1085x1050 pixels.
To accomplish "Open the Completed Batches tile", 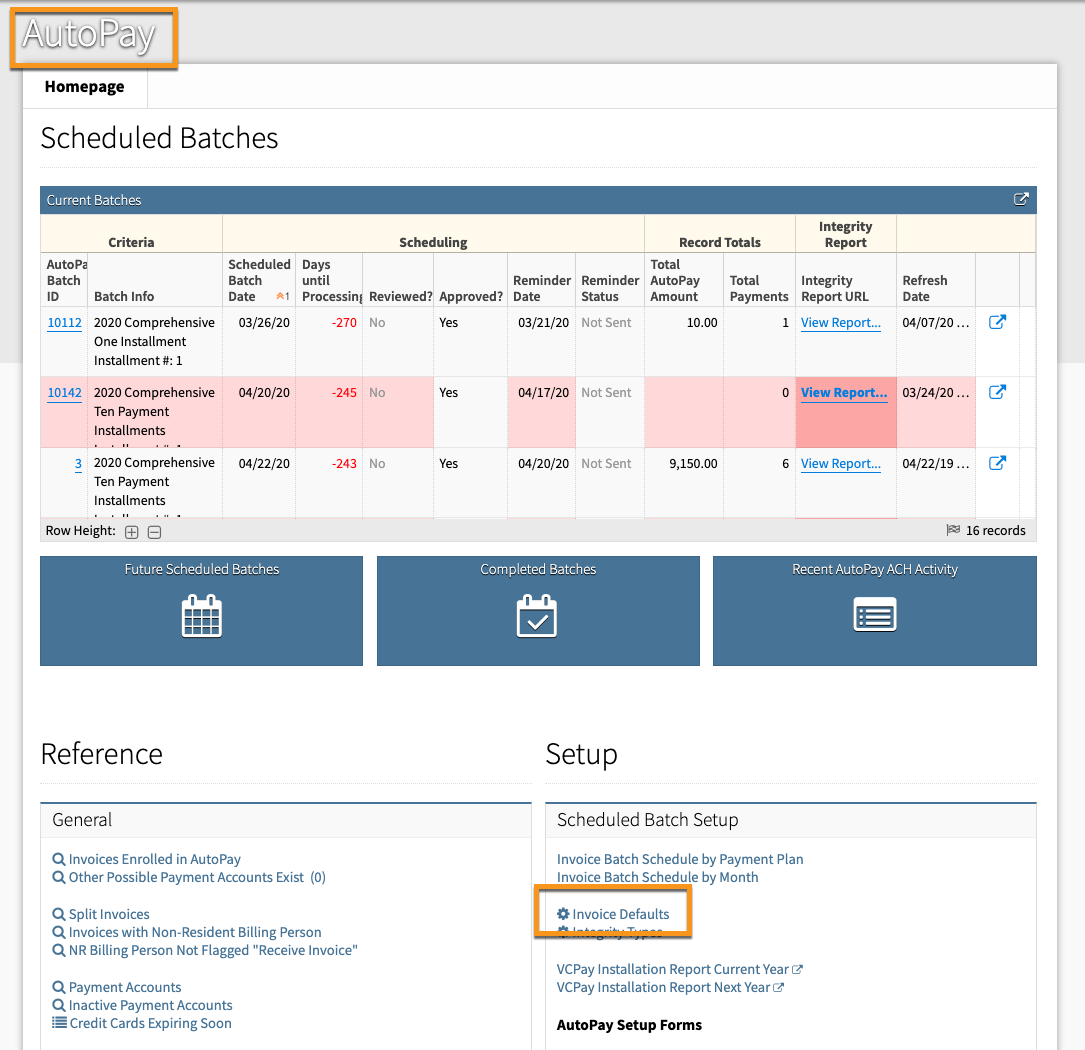I will [x=538, y=611].
